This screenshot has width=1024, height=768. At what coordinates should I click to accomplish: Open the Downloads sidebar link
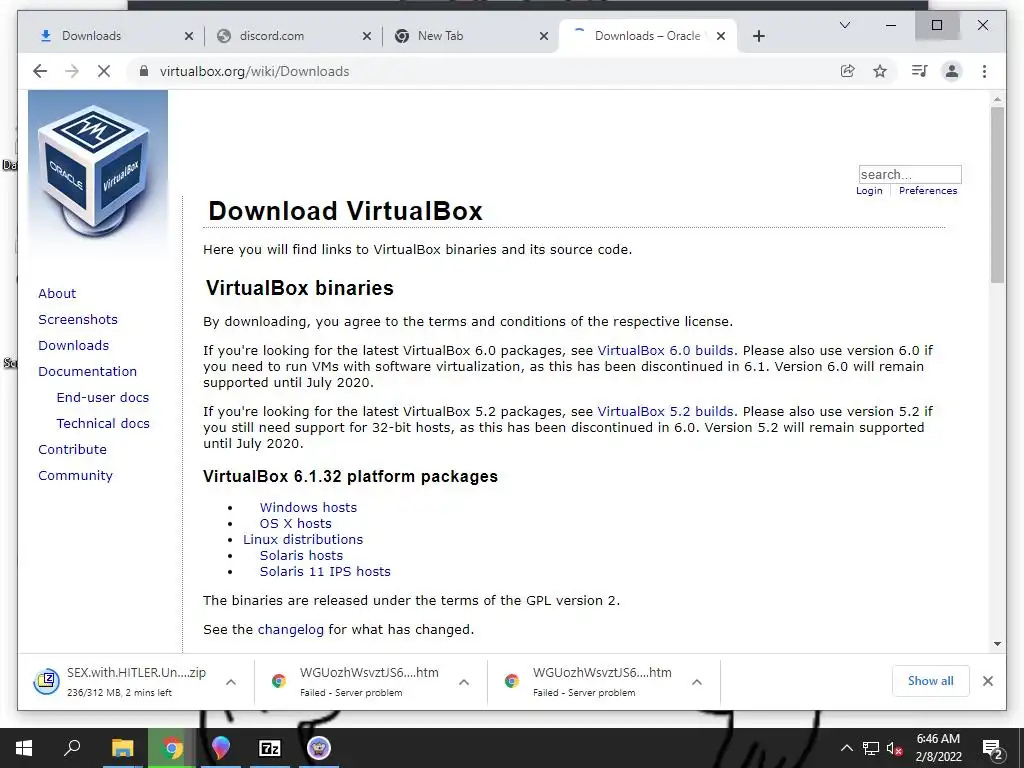click(x=73, y=345)
